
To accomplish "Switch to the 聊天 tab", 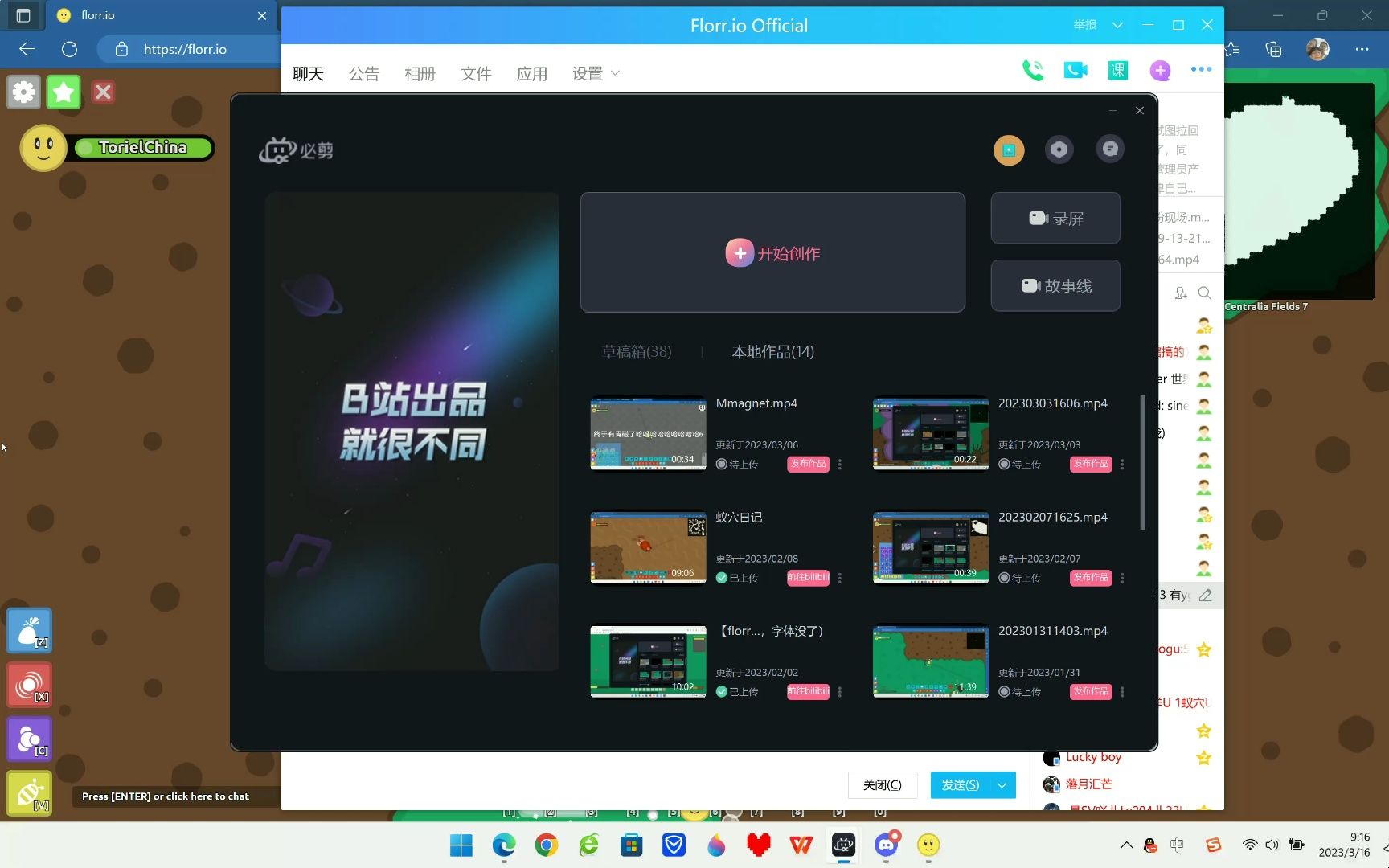I will point(308,74).
